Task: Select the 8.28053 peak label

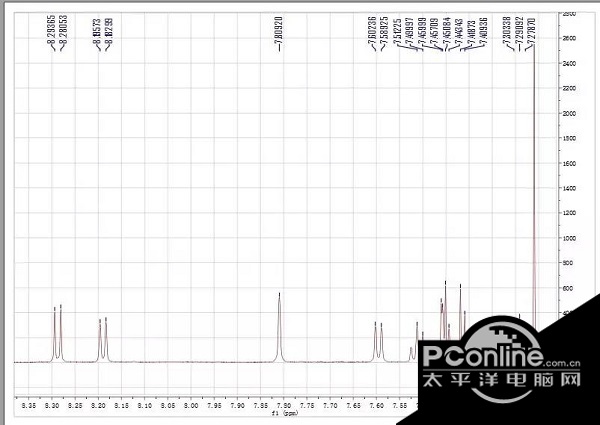Action: click(x=63, y=29)
